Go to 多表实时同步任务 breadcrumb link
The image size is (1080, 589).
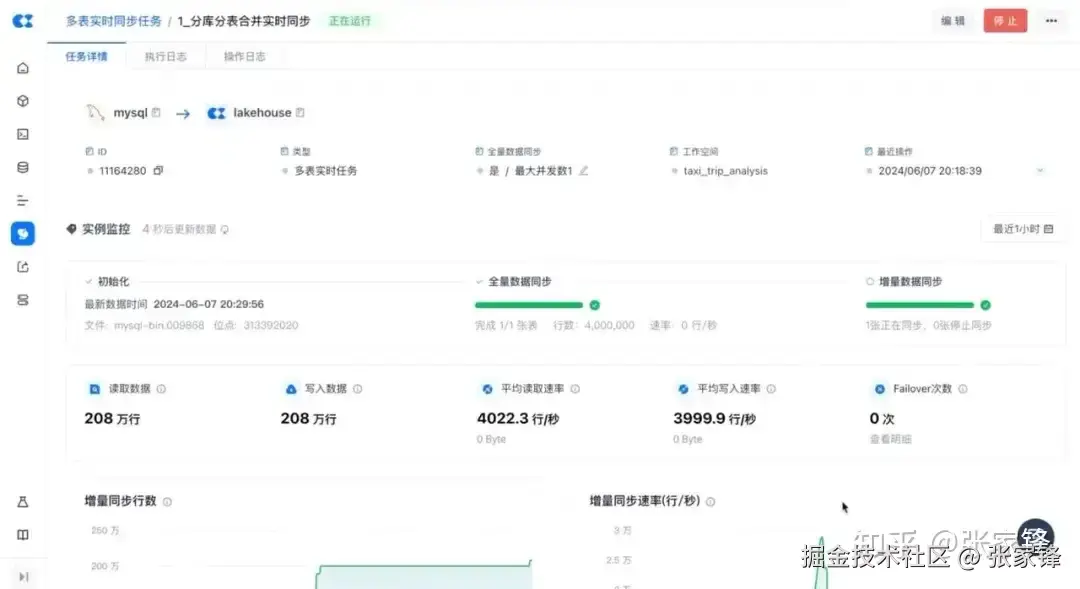[114, 21]
